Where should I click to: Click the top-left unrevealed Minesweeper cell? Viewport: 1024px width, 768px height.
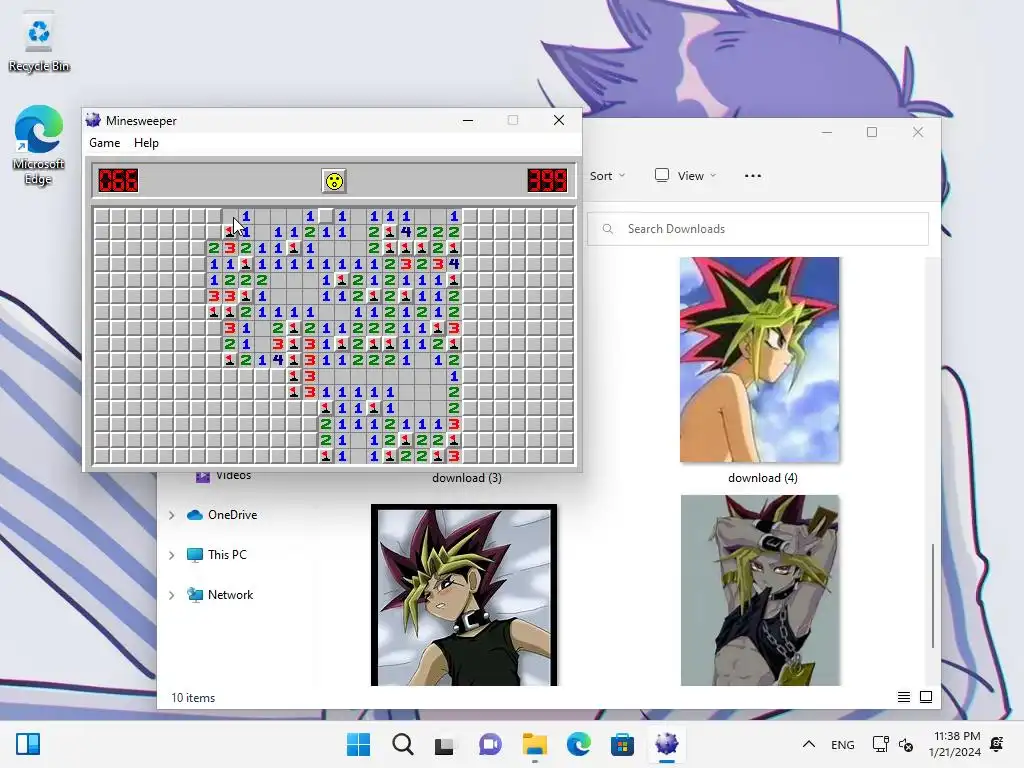102,216
